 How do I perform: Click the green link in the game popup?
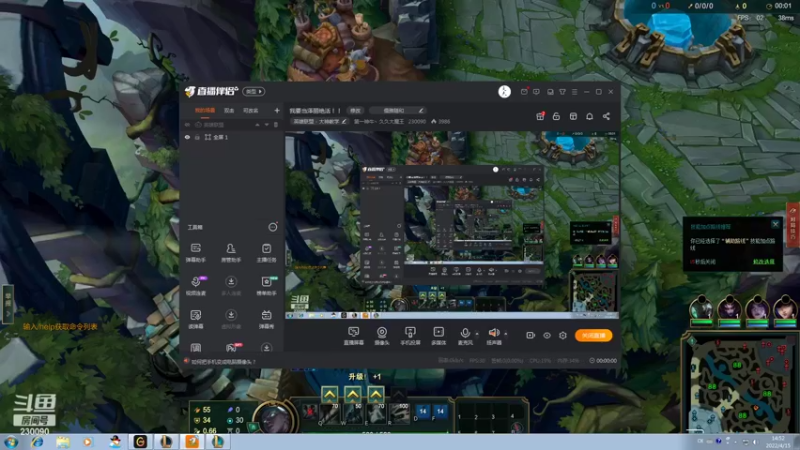click(x=763, y=262)
